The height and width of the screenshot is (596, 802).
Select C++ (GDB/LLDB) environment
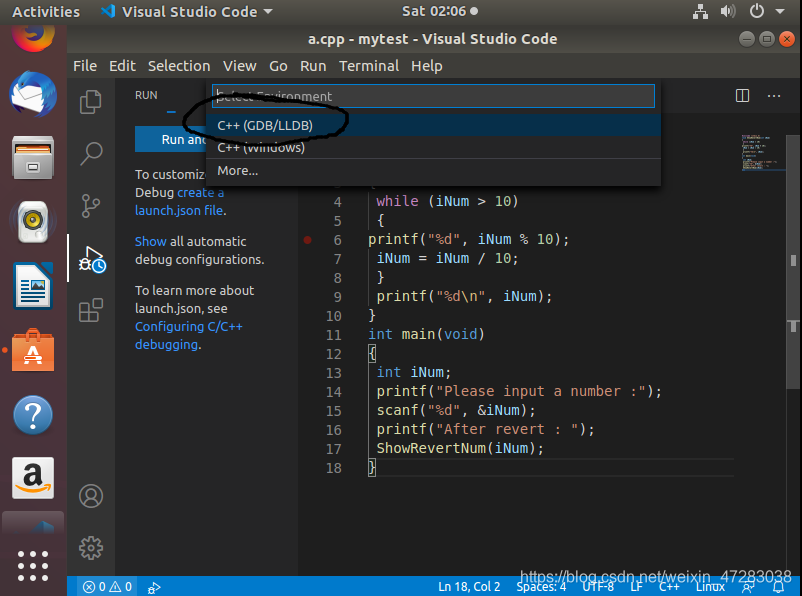click(433, 125)
